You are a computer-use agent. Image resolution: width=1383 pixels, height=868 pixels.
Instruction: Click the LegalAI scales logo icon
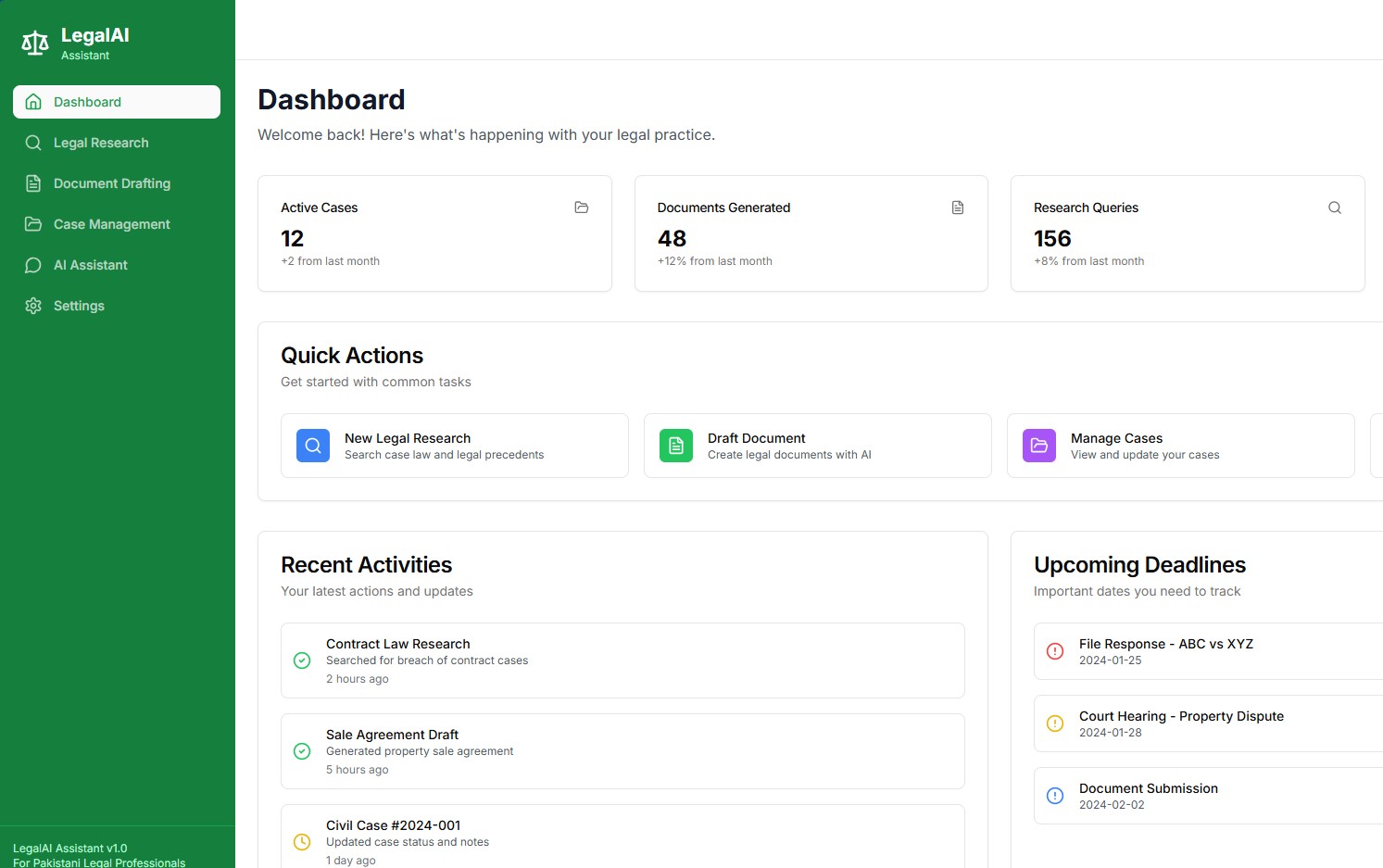(35, 43)
